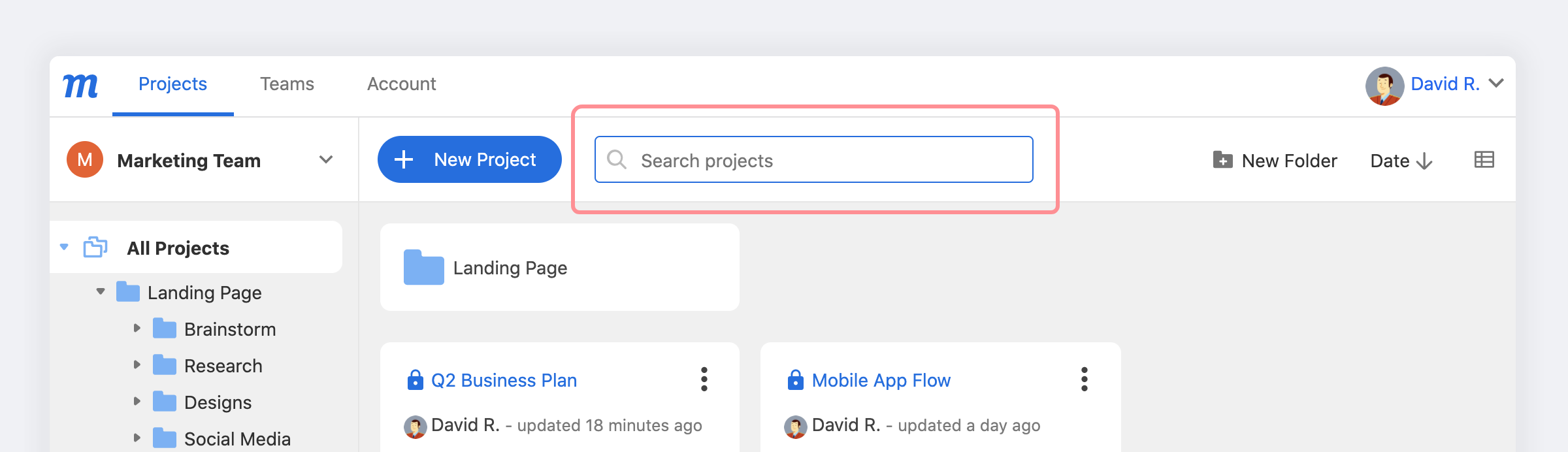Screen dimensions: 1568x452
Task: Create a New Project
Action: 469,159
